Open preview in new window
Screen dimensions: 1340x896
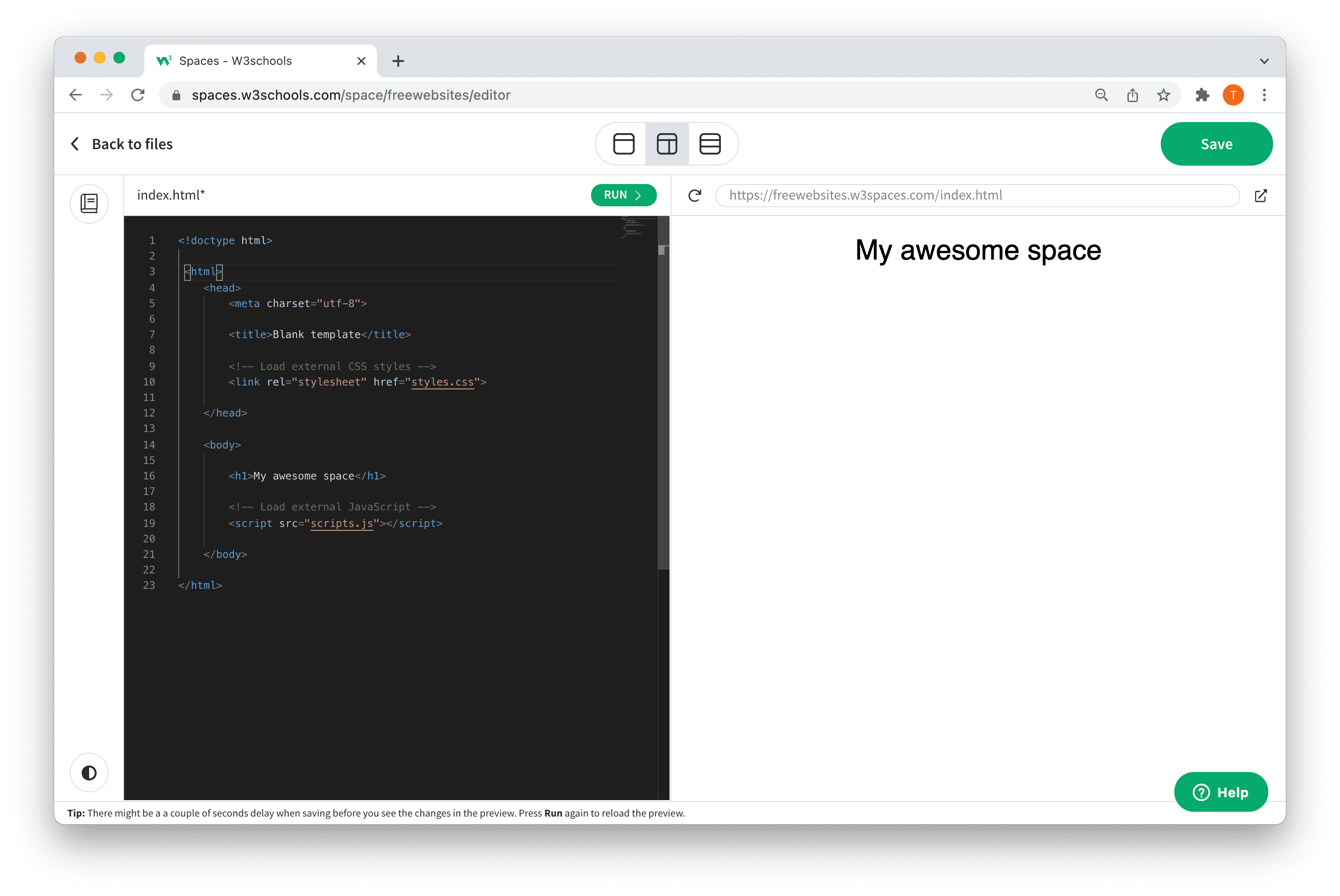point(1261,196)
